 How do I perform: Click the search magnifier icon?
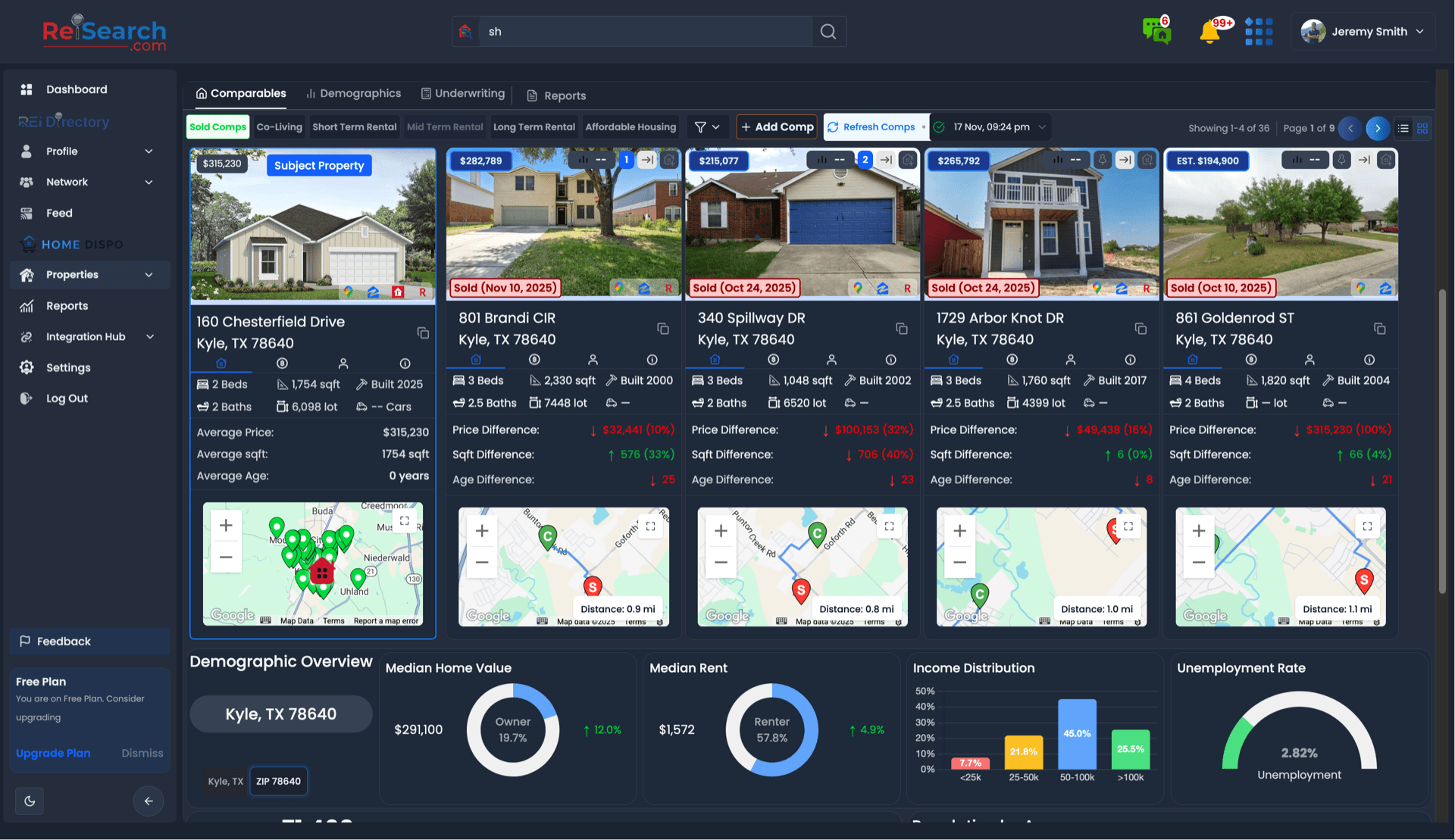pos(828,32)
